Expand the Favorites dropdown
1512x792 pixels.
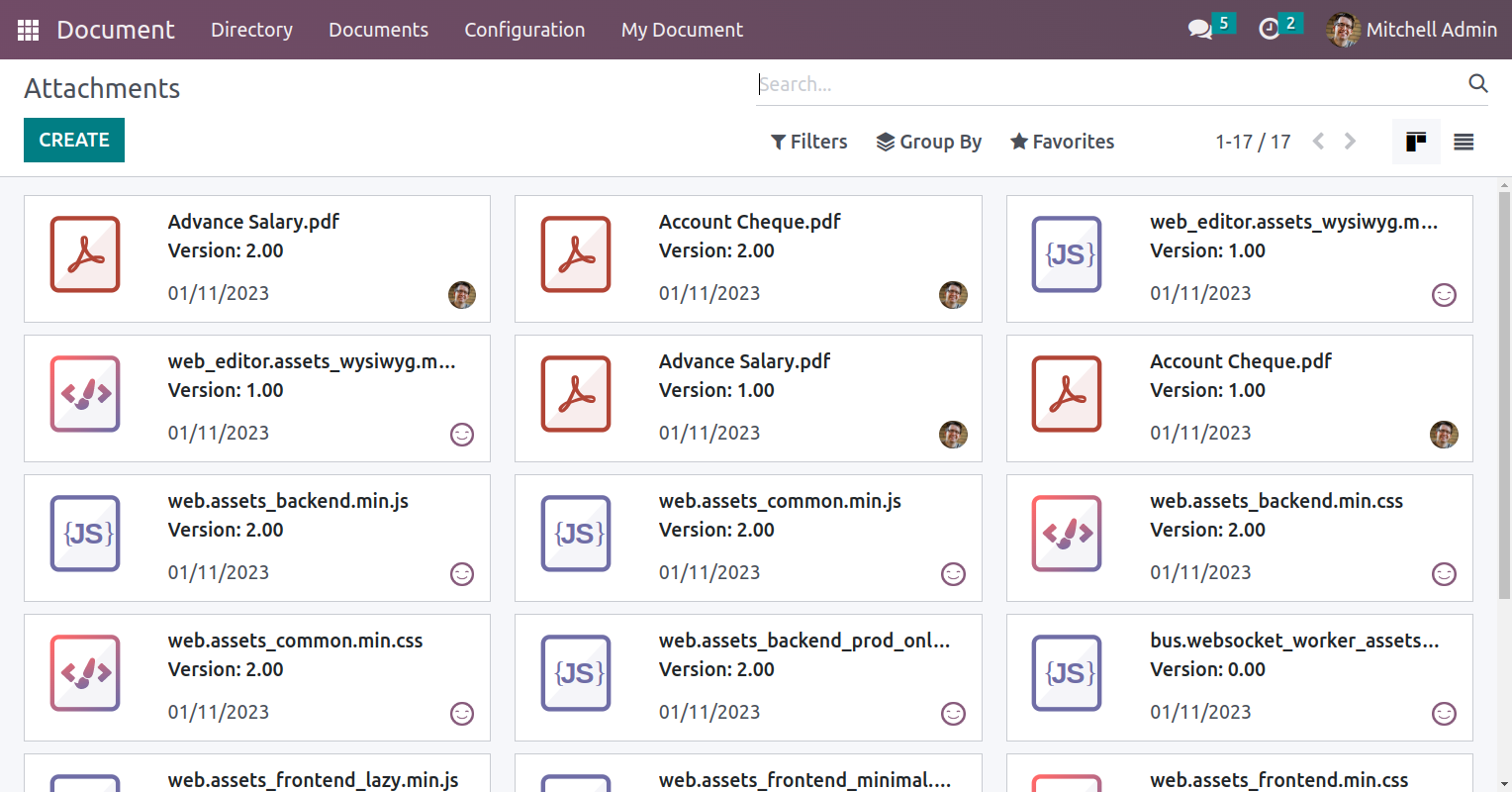point(1062,142)
